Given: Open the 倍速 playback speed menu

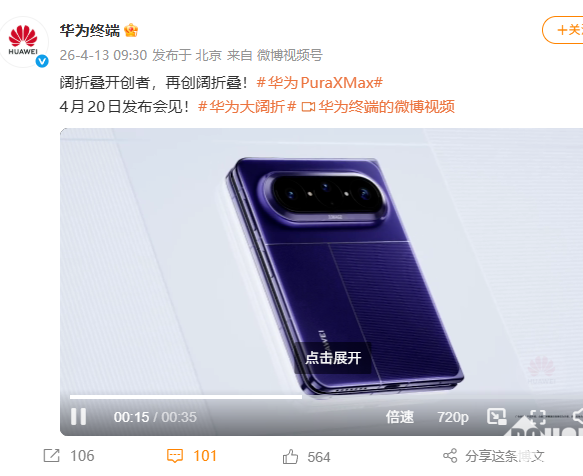Looking at the screenshot, I should pos(400,417).
